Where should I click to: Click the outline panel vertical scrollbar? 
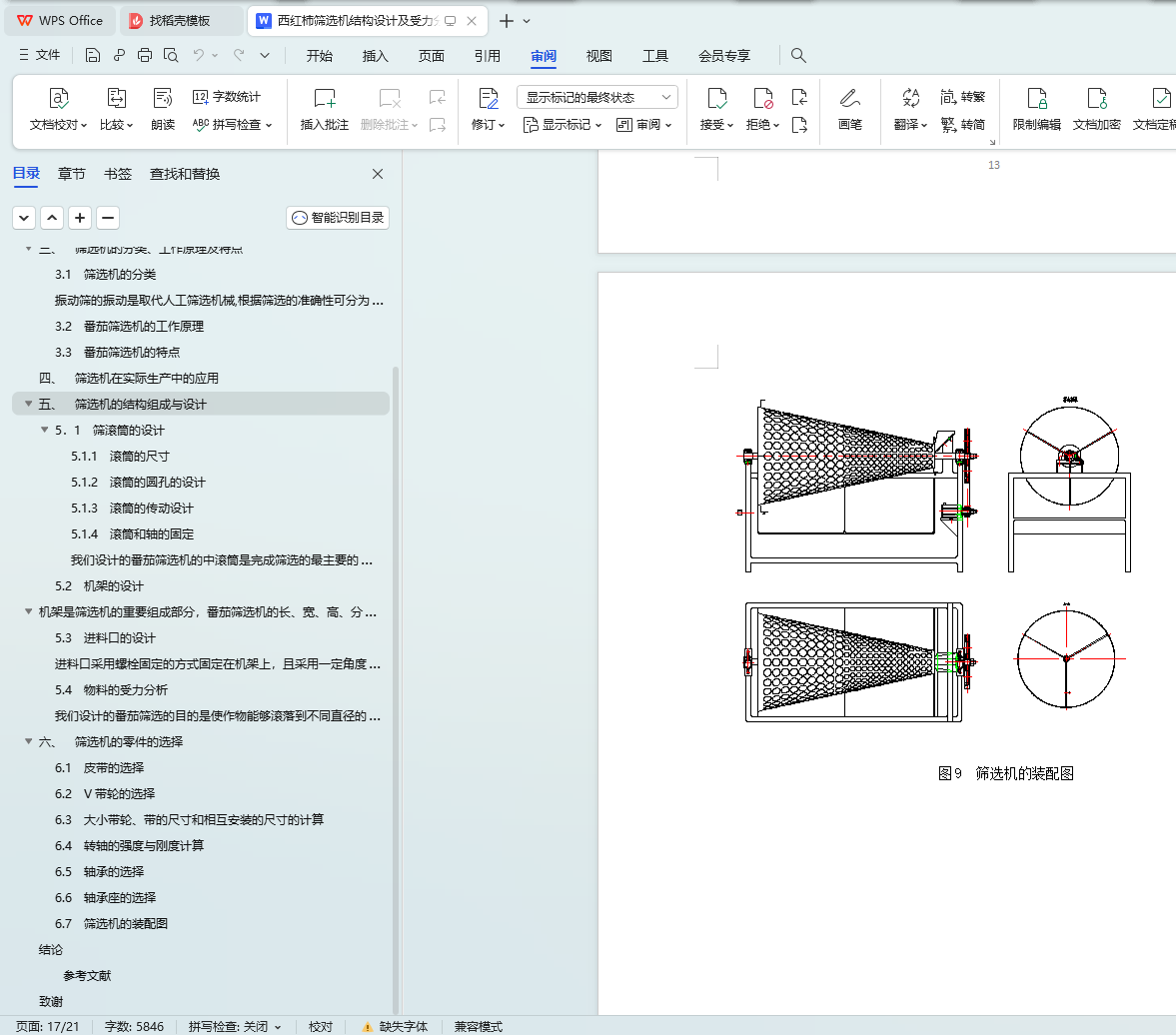(396, 690)
